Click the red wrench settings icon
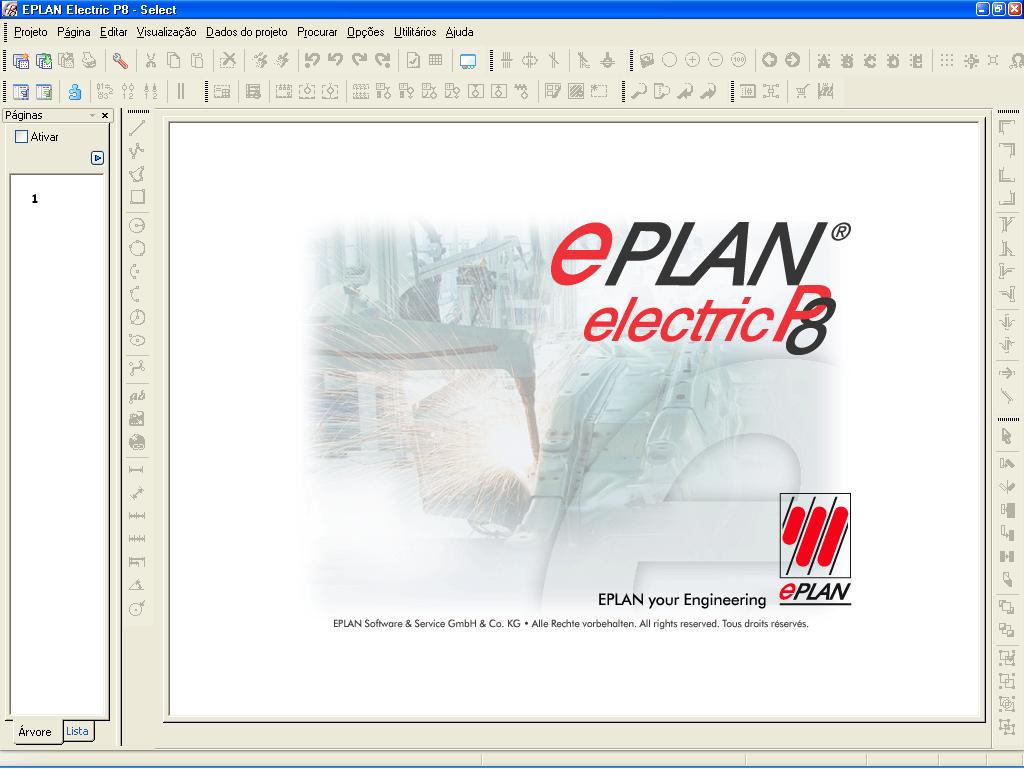 pyautogui.click(x=120, y=61)
